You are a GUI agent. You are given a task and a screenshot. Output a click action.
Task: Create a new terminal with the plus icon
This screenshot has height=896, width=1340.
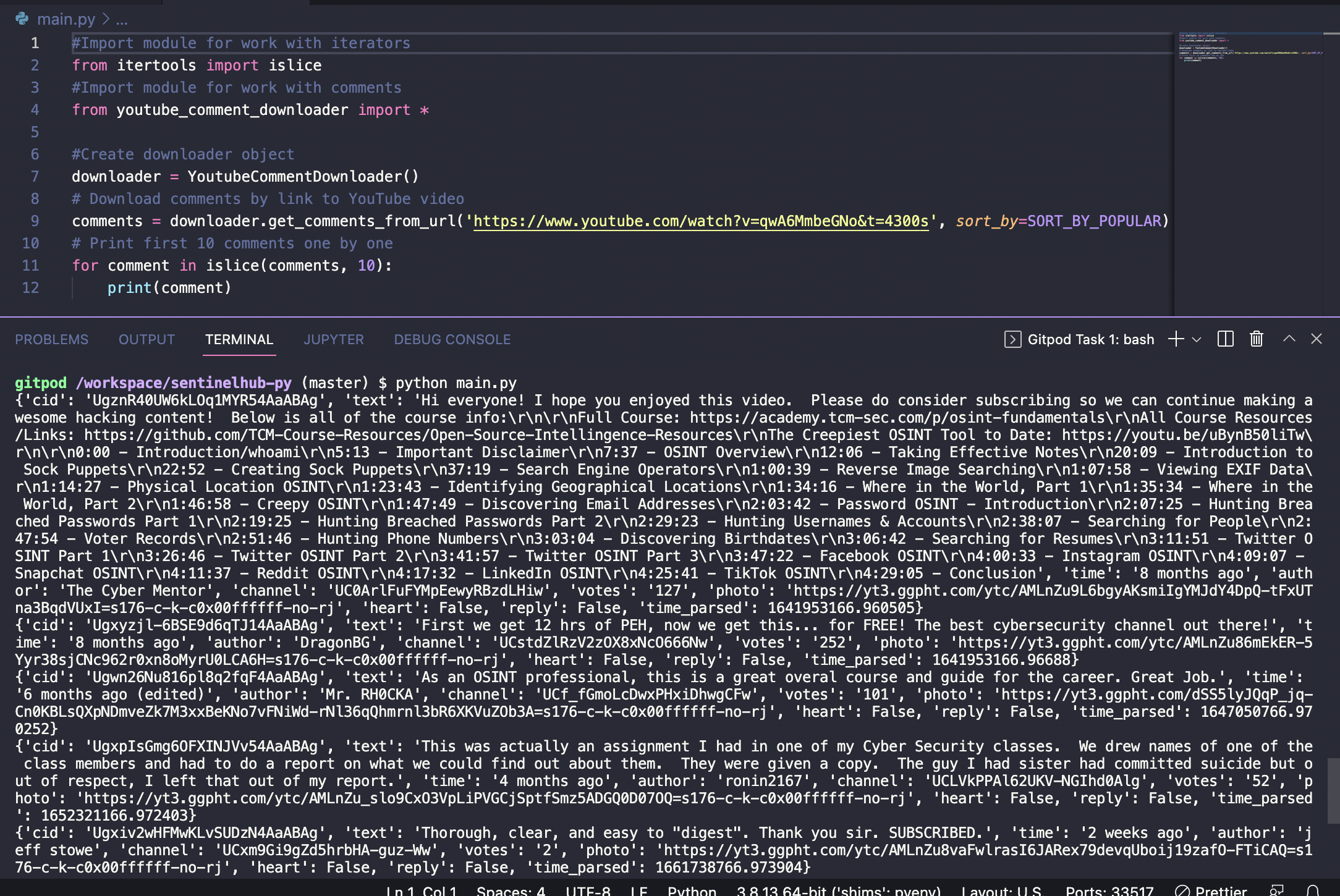tap(1176, 339)
